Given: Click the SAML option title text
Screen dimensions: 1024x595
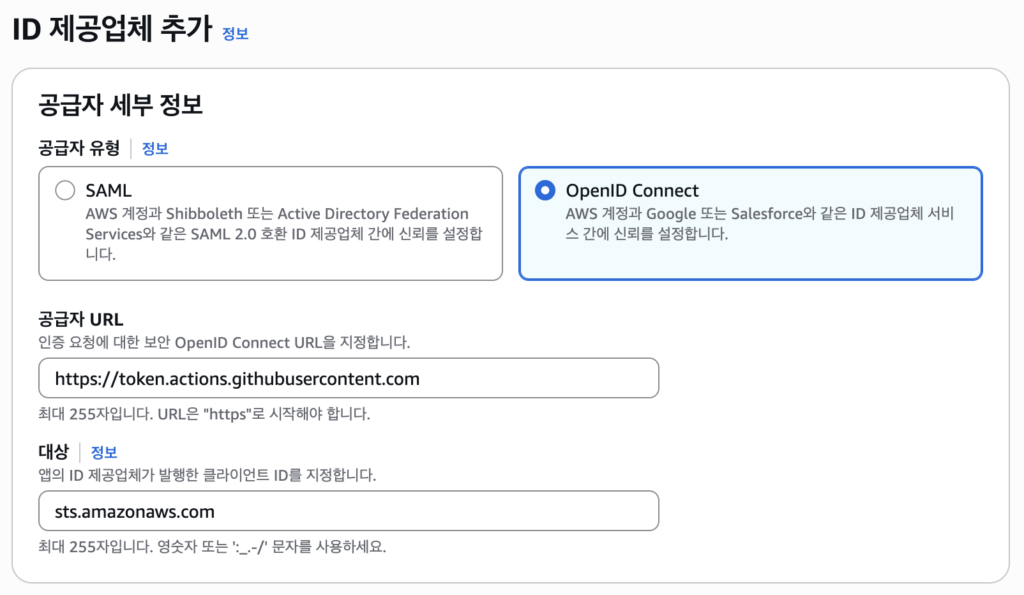Looking at the screenshot, I should tap(108, 190).
